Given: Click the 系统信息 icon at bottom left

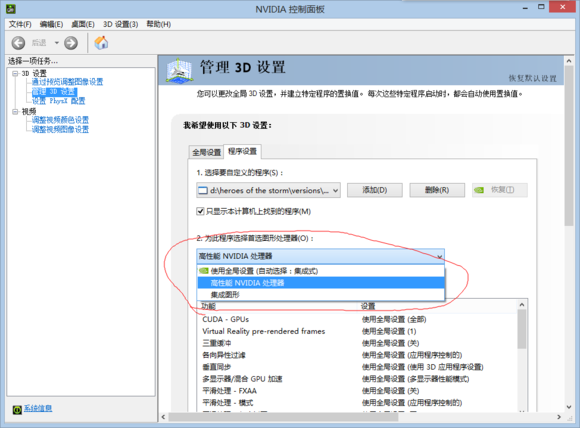Looking at the screenshot, I should point(17,409).
